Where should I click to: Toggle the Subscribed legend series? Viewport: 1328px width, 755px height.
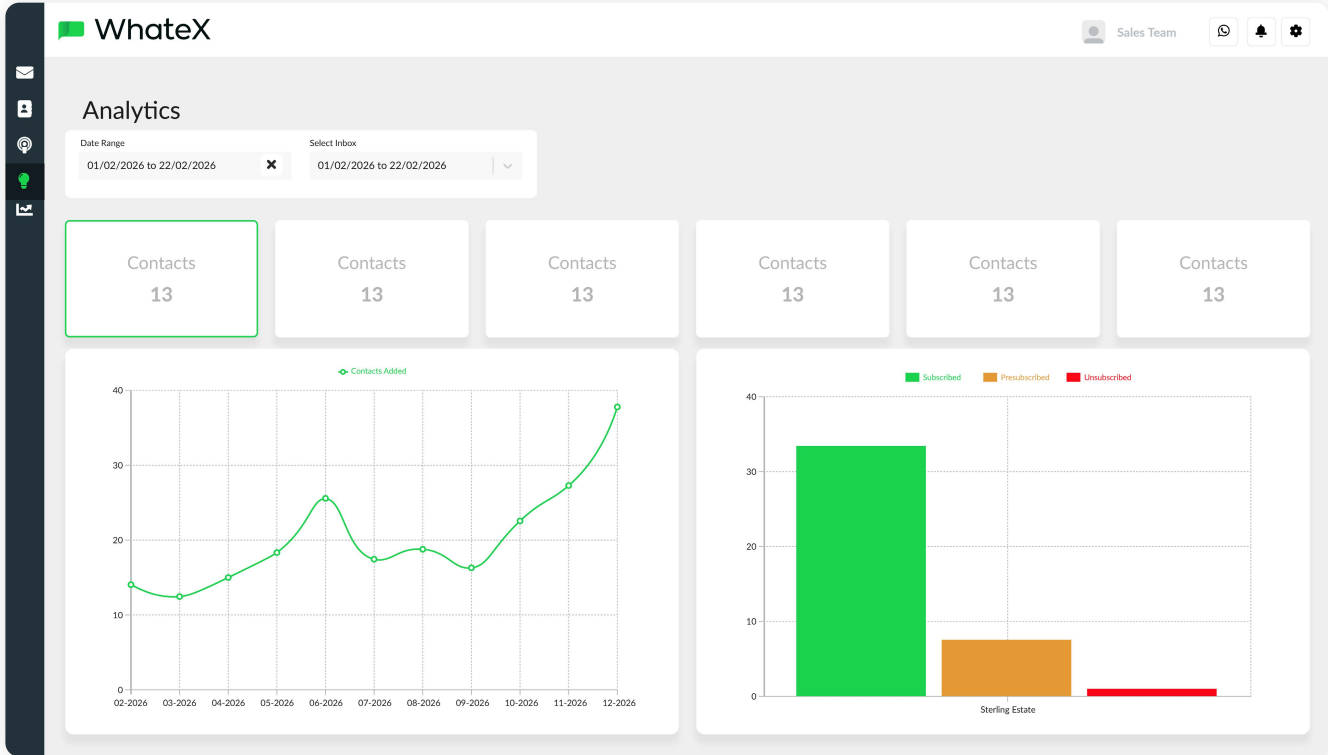[932, 377]
